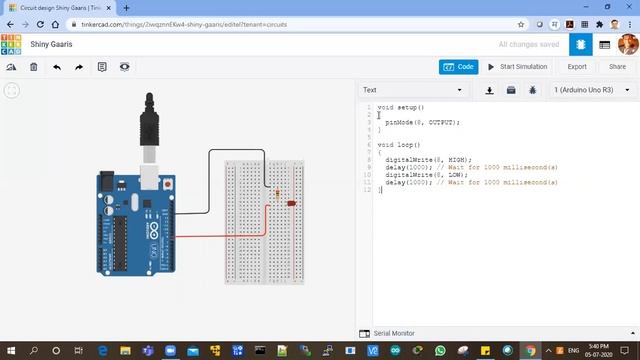This screenshot has width=640, height=360.
Task: Reload the Tinkercad page
Action: (x=40, y=24)
